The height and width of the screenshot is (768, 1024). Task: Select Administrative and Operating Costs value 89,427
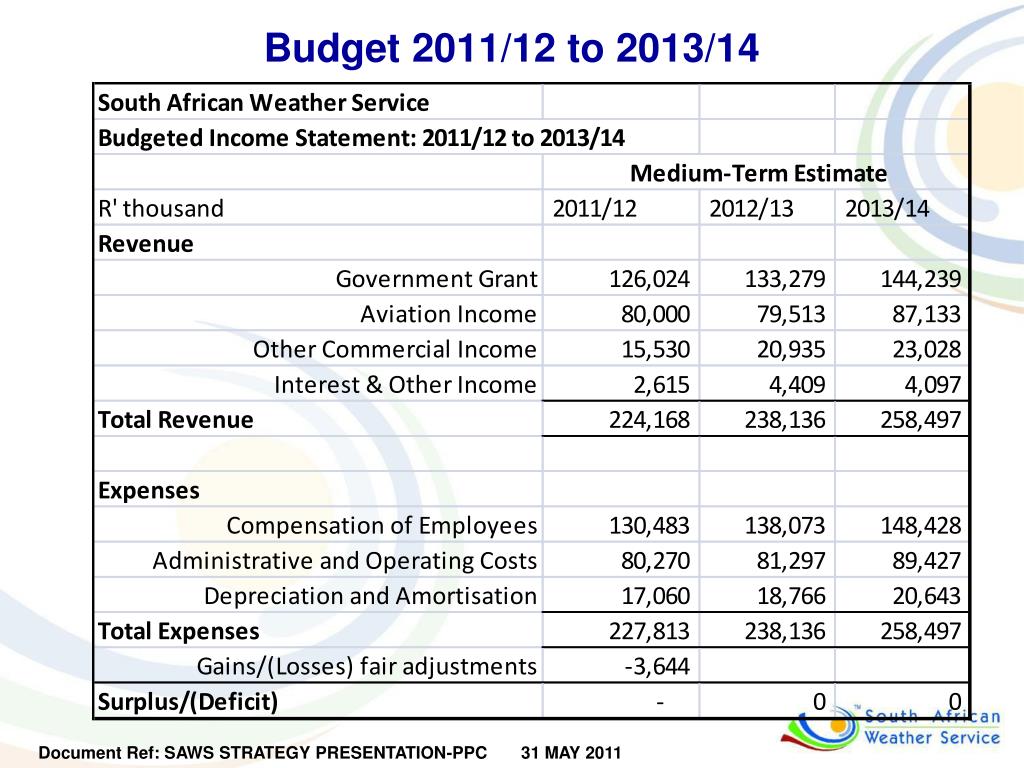927,561
